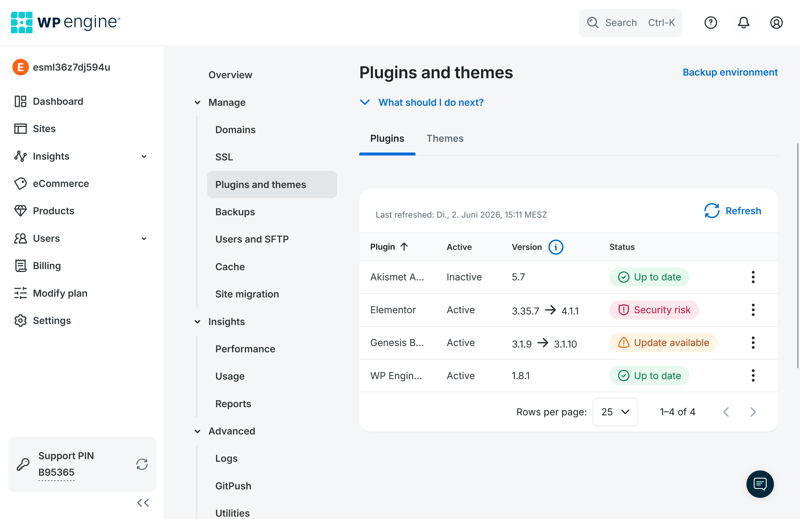Go to the previous table page

[726, 412]
